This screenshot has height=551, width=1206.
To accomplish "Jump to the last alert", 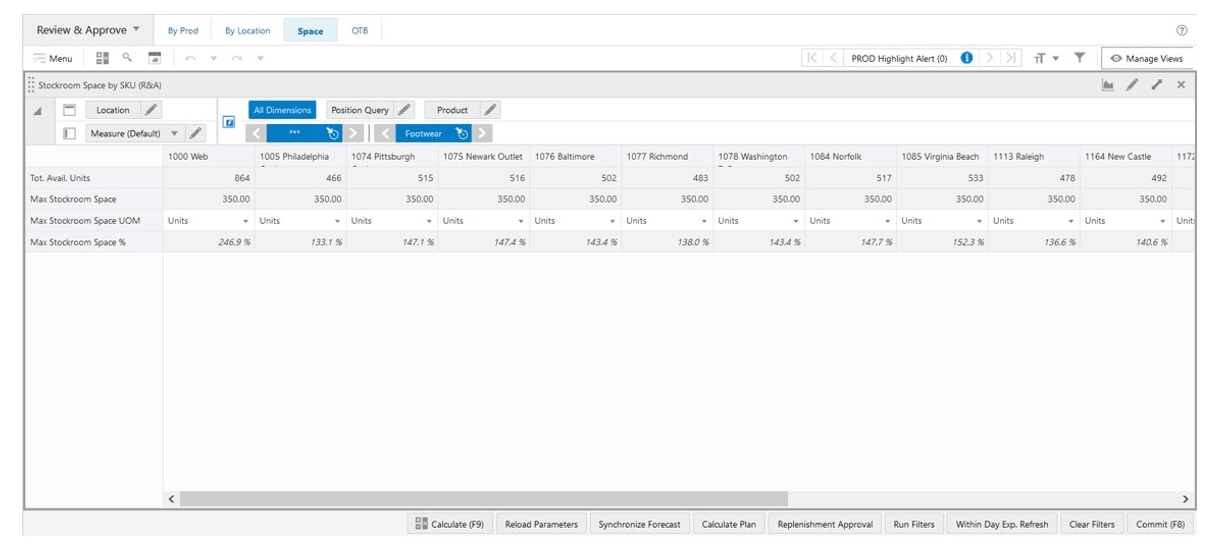I will (x=1010, y=58).
